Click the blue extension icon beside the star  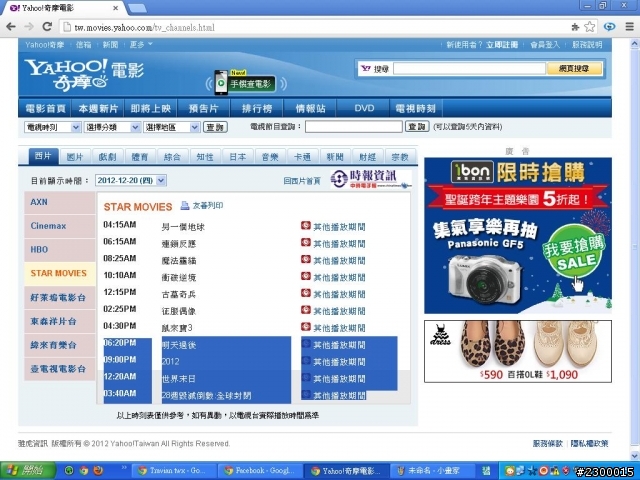(610, 27)
